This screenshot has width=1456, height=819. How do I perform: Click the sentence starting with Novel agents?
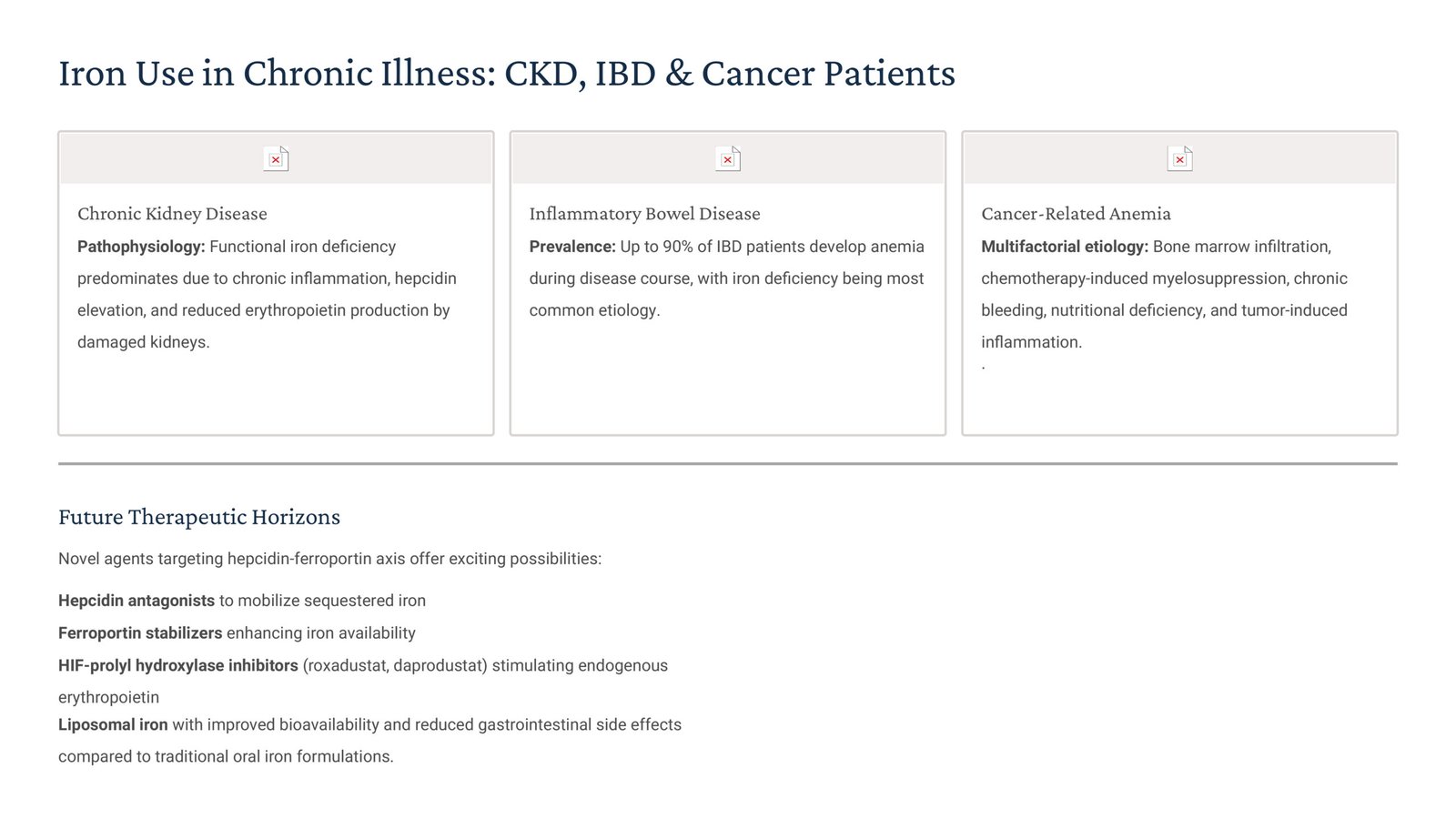point(329,559)
